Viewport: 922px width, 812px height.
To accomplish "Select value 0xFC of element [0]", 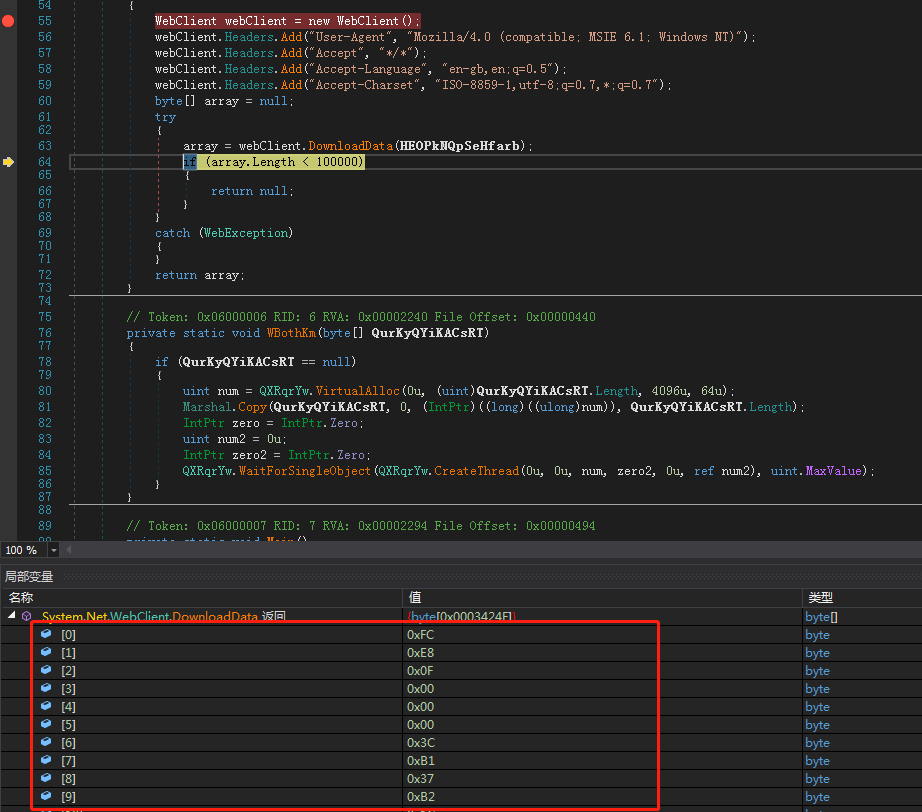I will (x=420, y=634).
